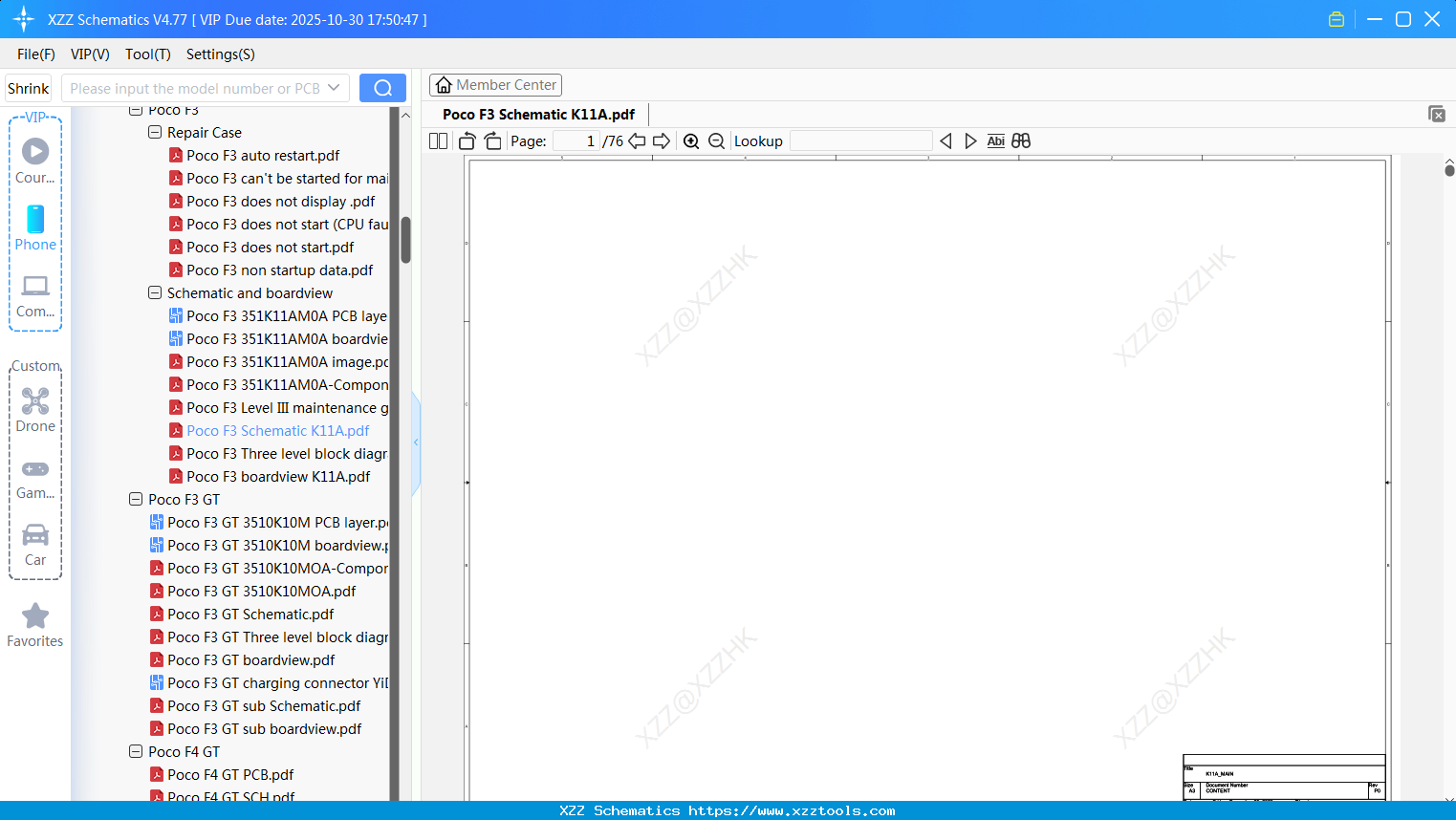Open Poco F3 non startup data.pdf
The width and height of the screenshot is (1456, 820).
click(279, 270)
